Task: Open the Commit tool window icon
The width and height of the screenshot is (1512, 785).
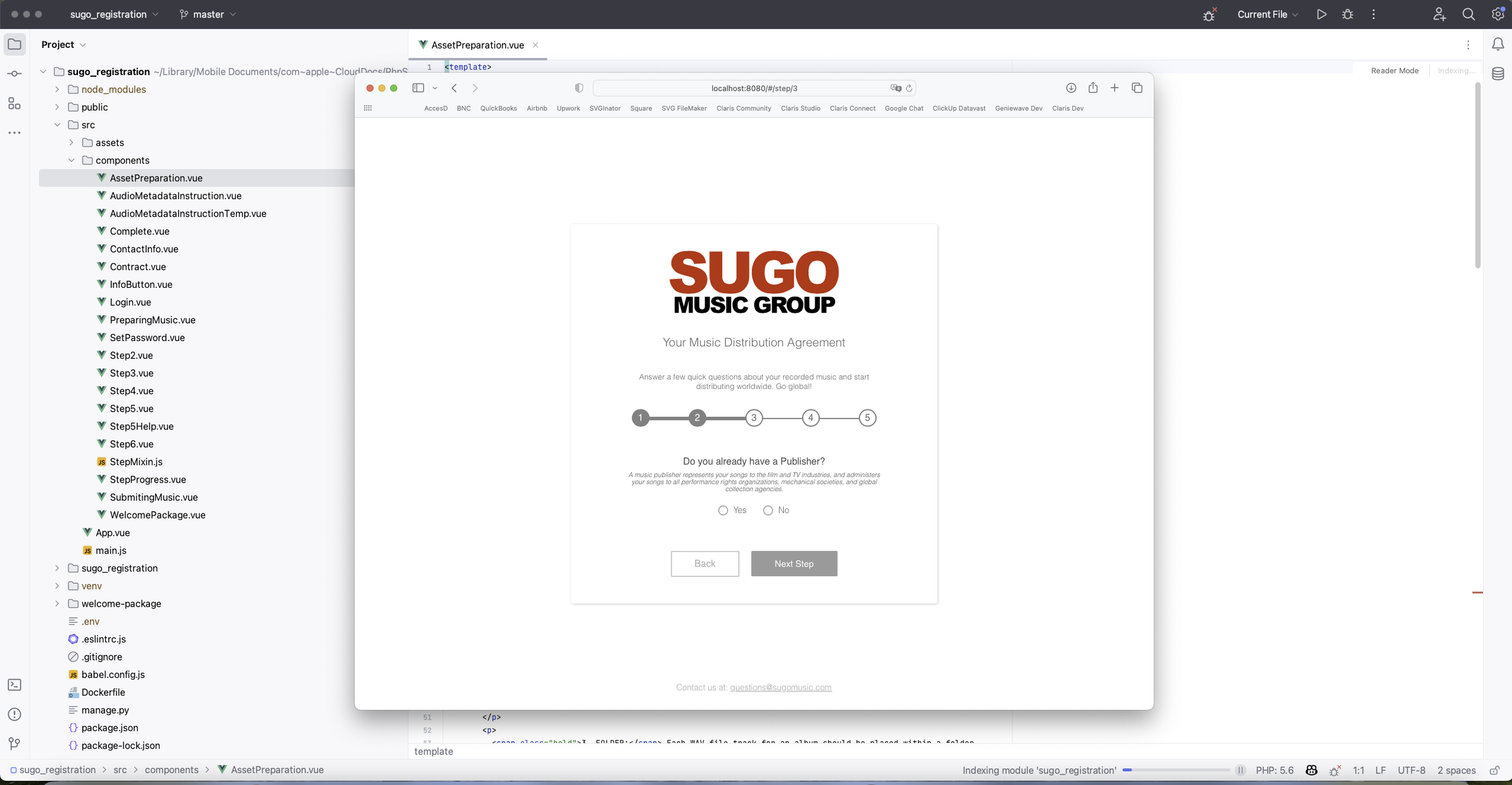Action: pos(15,74)
